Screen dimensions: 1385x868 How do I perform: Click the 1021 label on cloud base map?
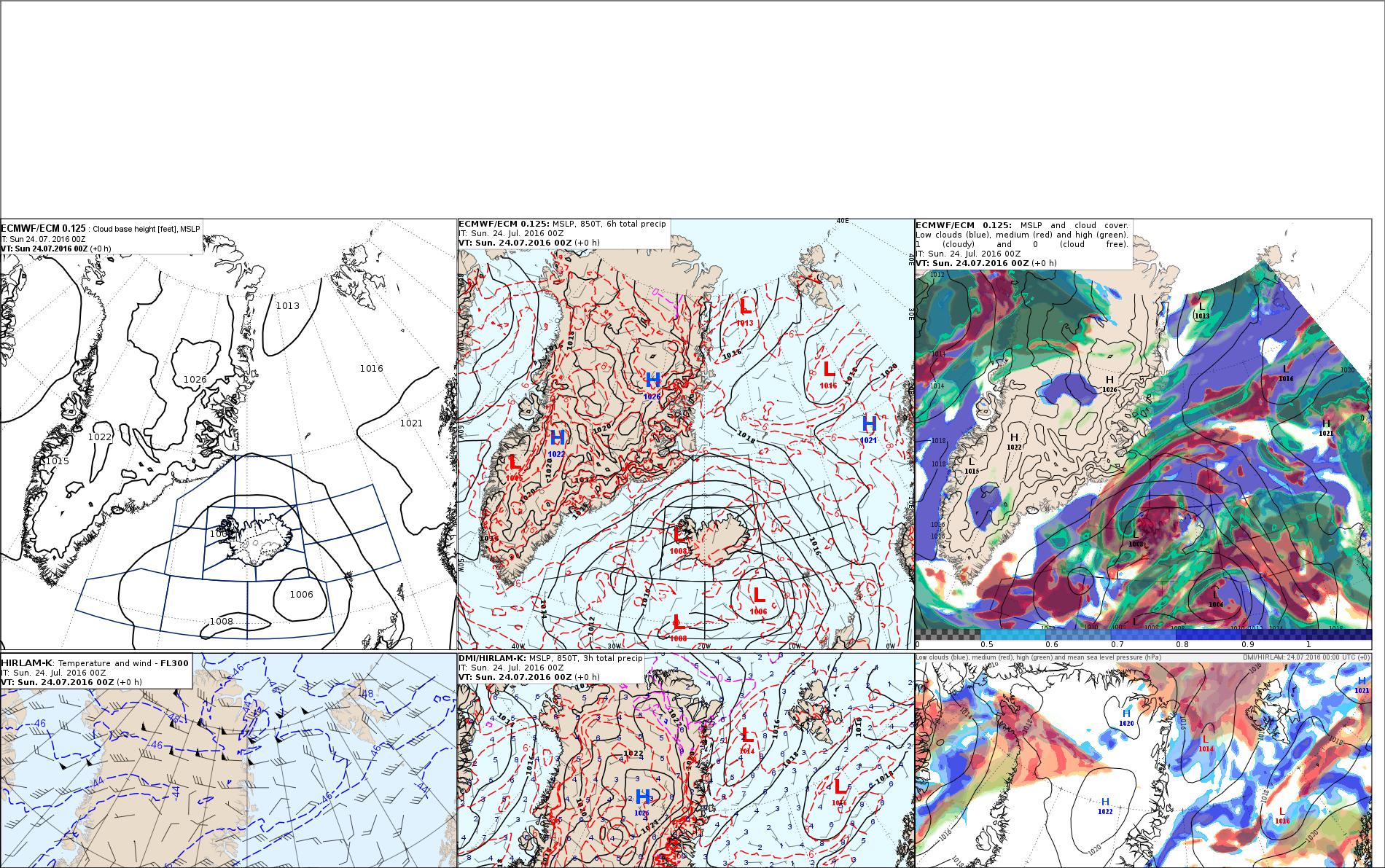pos(411,423)
